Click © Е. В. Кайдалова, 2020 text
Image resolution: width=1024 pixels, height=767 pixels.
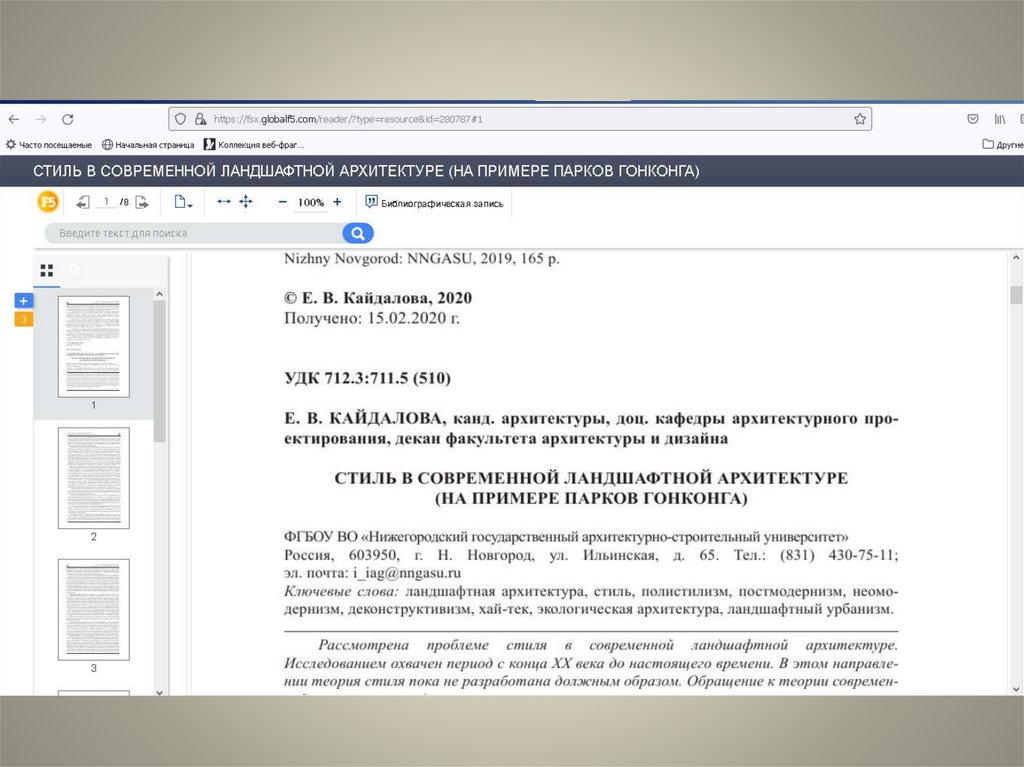point(378,298)
